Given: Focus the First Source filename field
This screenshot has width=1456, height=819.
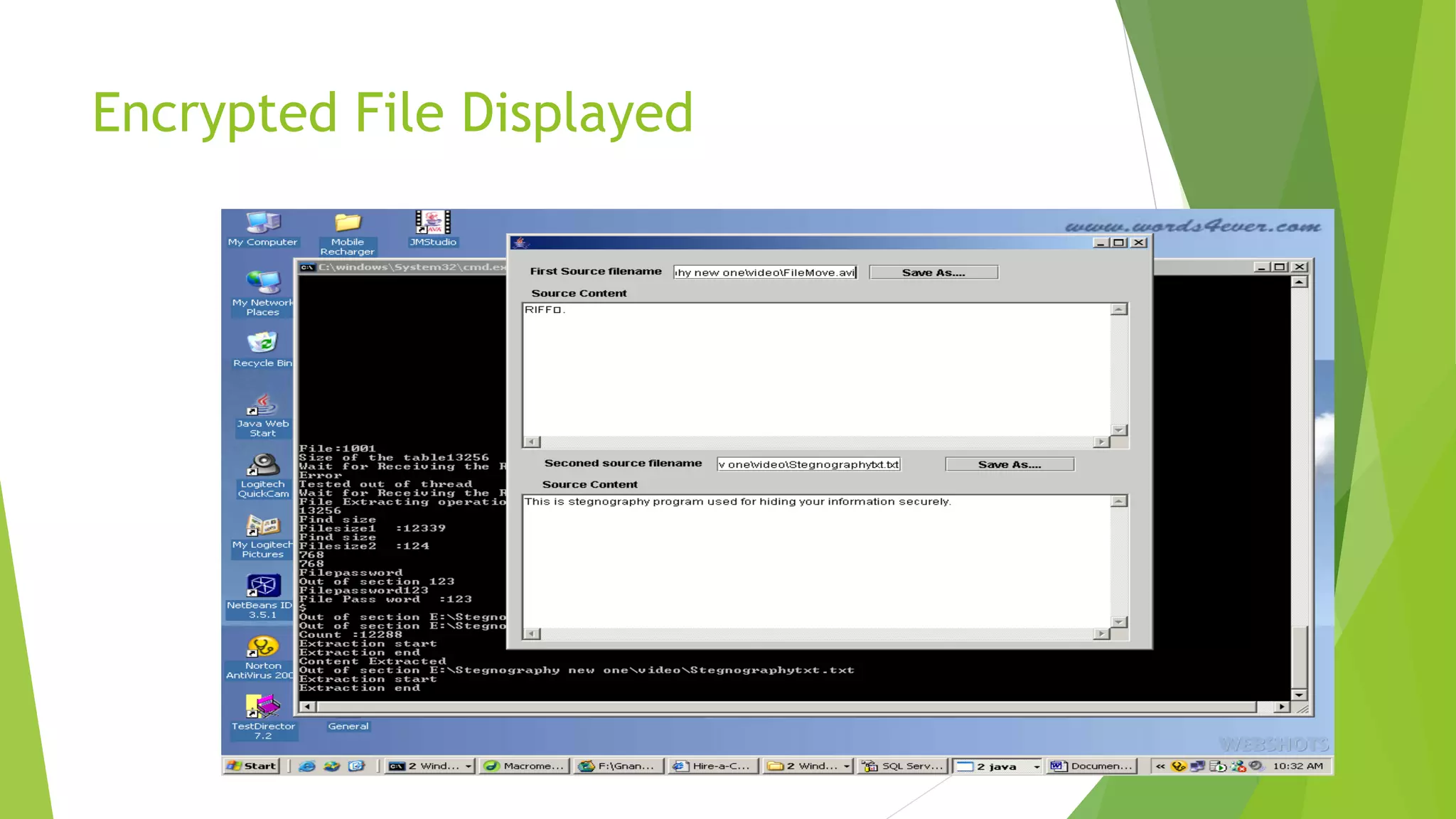Looking at the screenshot, I should 766,272.
